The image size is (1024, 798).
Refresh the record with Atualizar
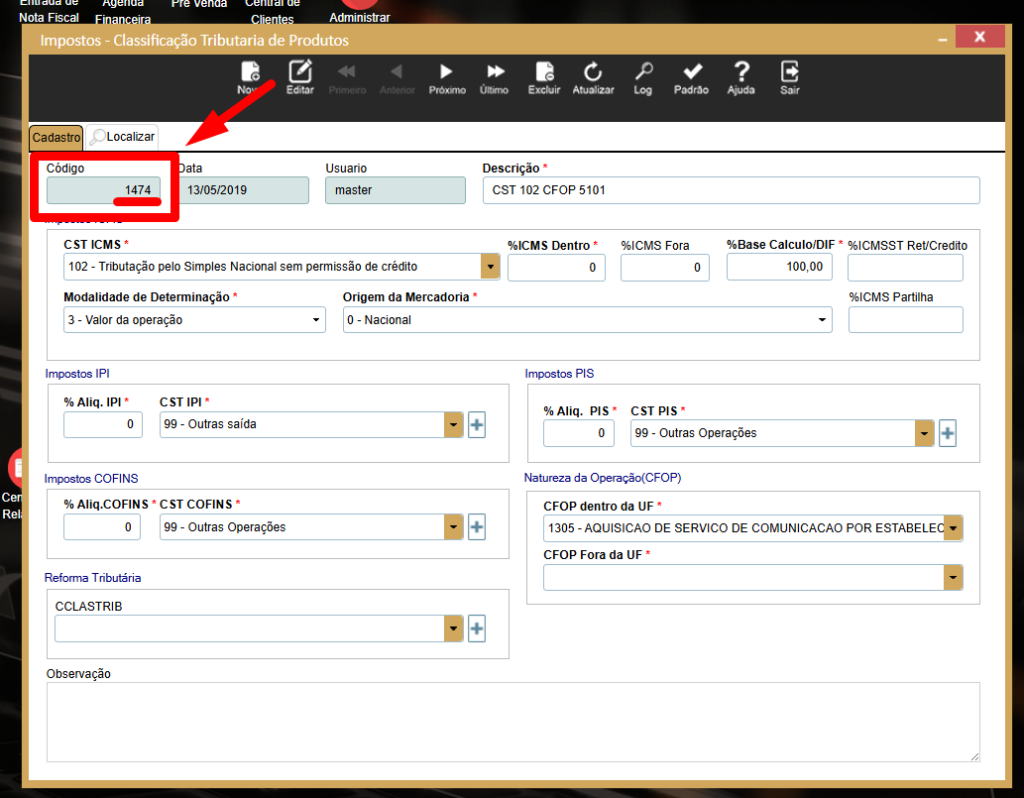click(x=593, y=77)
